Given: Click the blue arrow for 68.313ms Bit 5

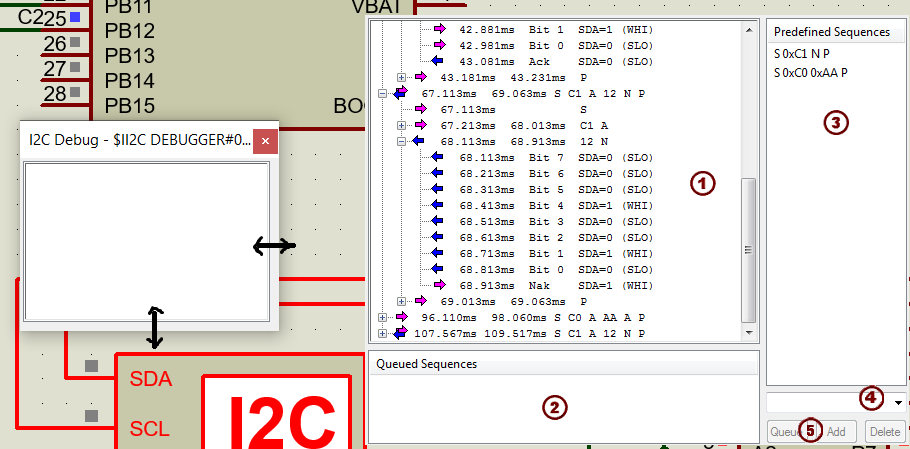Looking at the screenshot, I should pyautogui.click(x=438, y=189).
